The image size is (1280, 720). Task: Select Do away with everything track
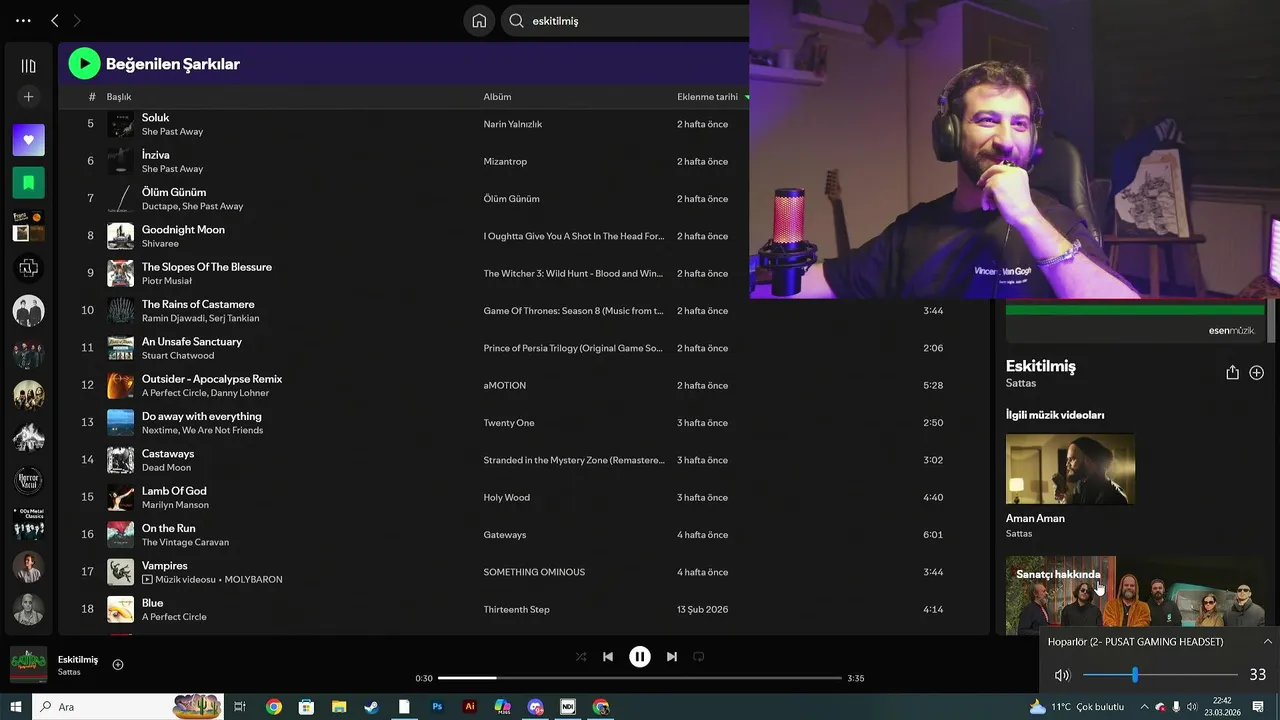click(201, 416)
